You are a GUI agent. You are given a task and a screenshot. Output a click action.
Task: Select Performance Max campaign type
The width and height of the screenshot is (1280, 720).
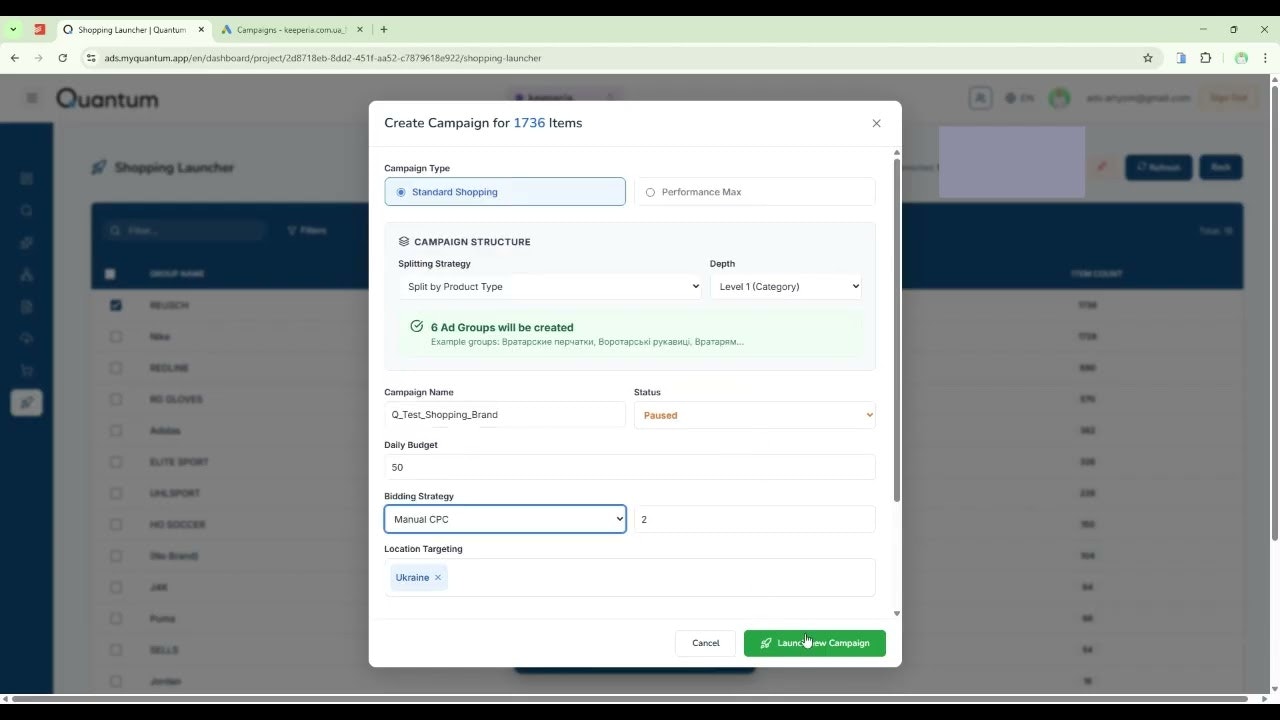tap(755, 192)
